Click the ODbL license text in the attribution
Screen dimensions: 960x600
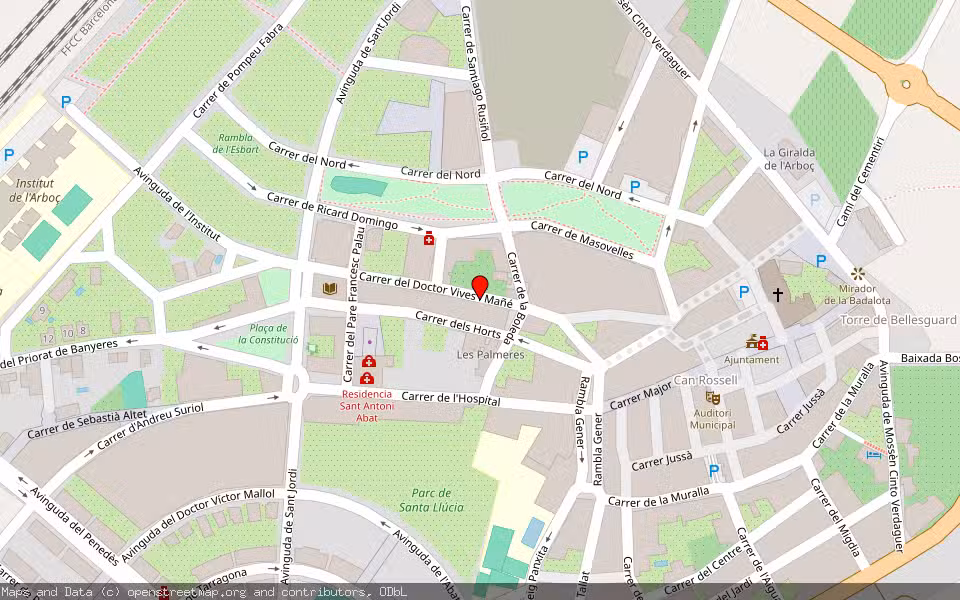pos(392,591)
